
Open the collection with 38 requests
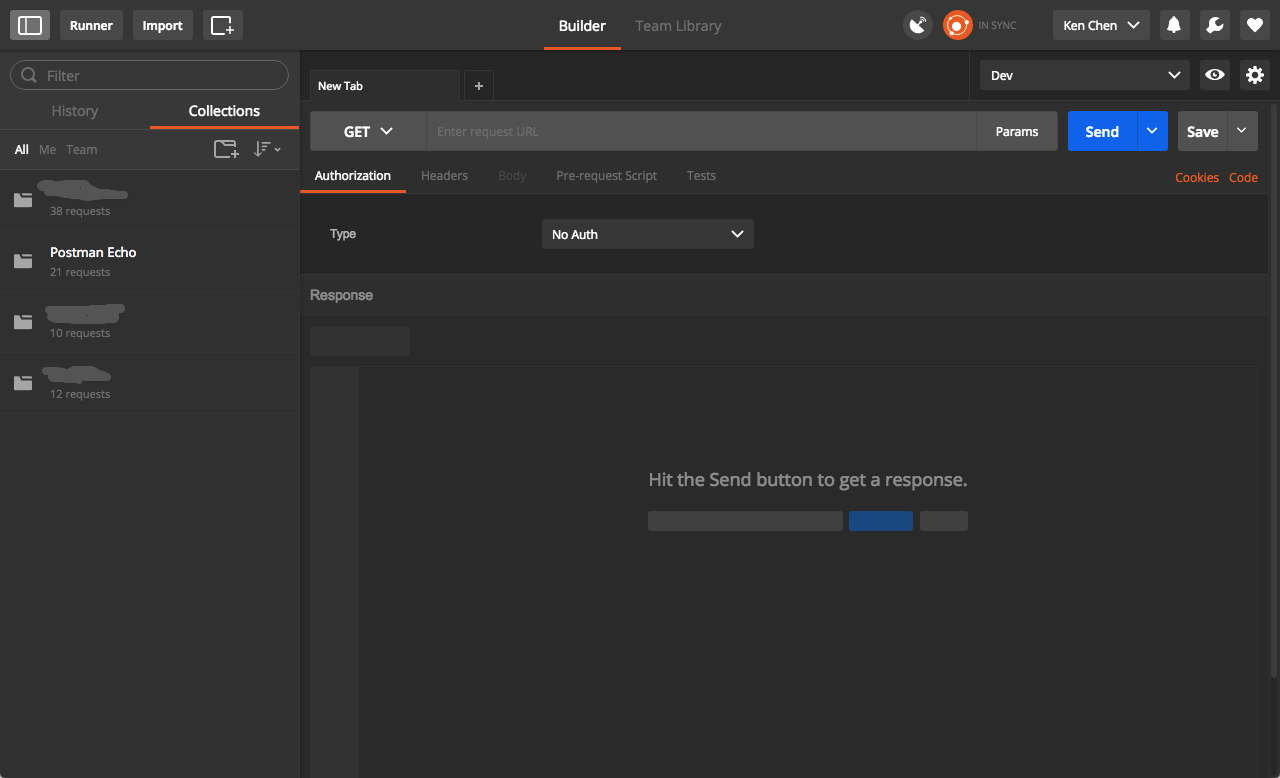(x=150, y=200)
